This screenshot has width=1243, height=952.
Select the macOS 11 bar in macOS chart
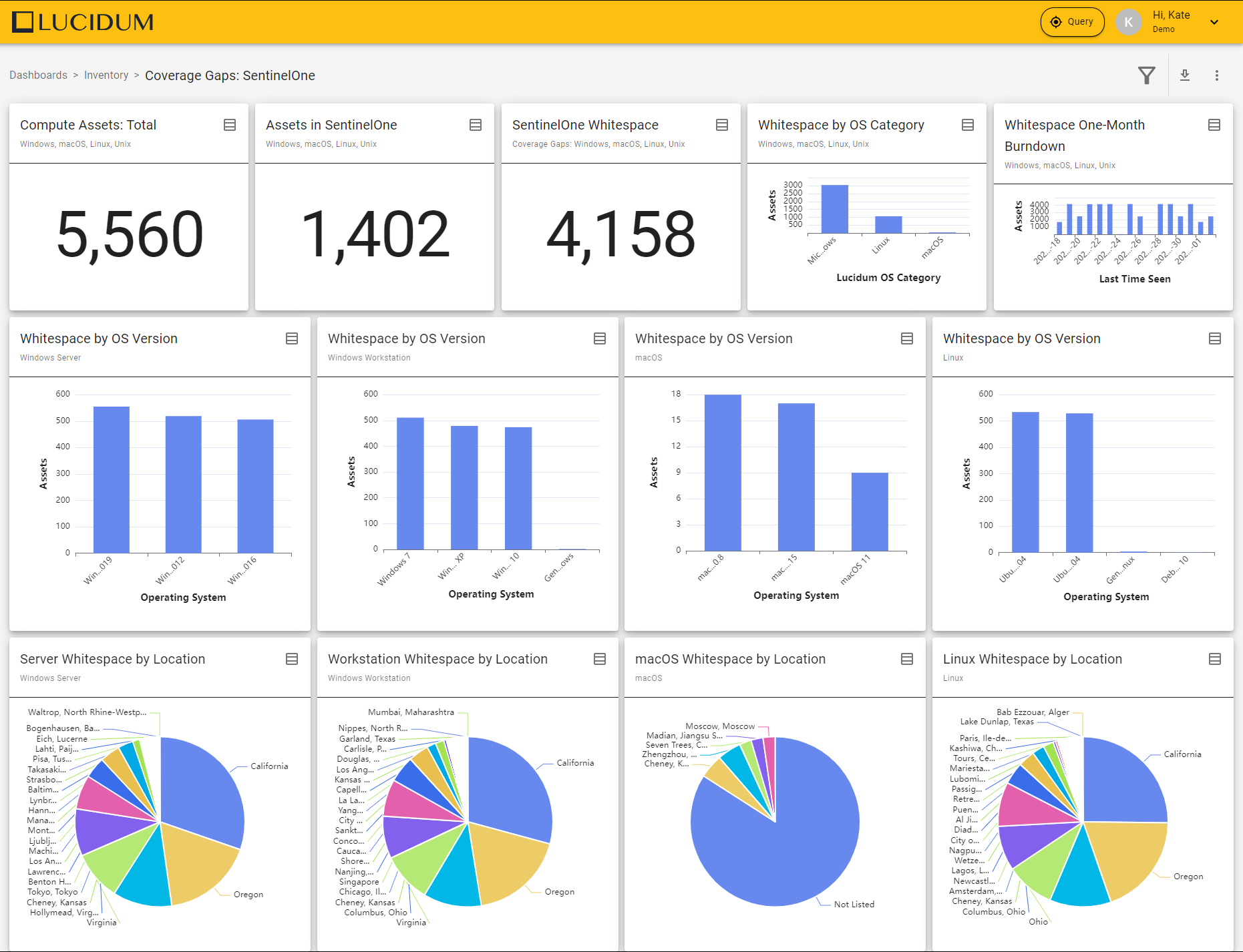[870, 511]
